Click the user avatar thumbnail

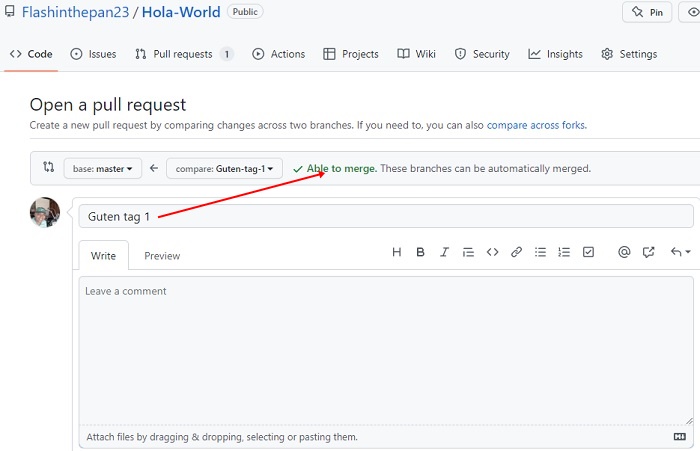[45, 213]
